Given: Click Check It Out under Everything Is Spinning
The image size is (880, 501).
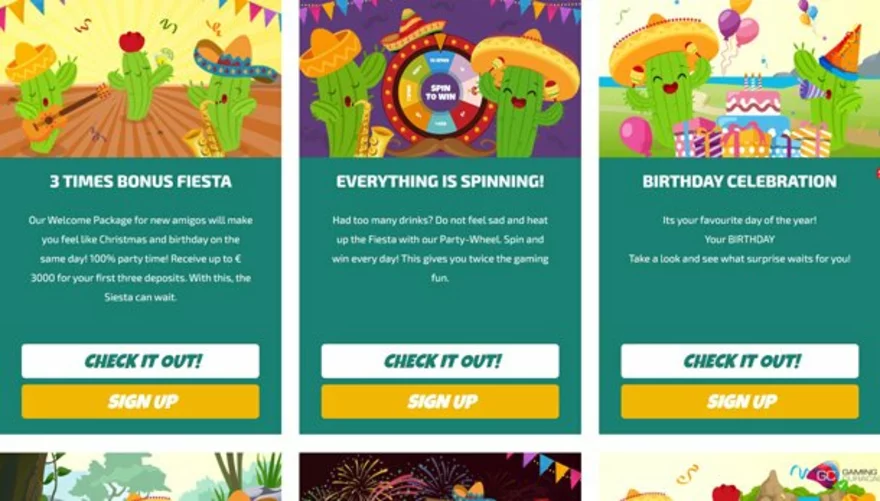Looking at the screenshot, I should pyautogui.click(x=440, y=361).
